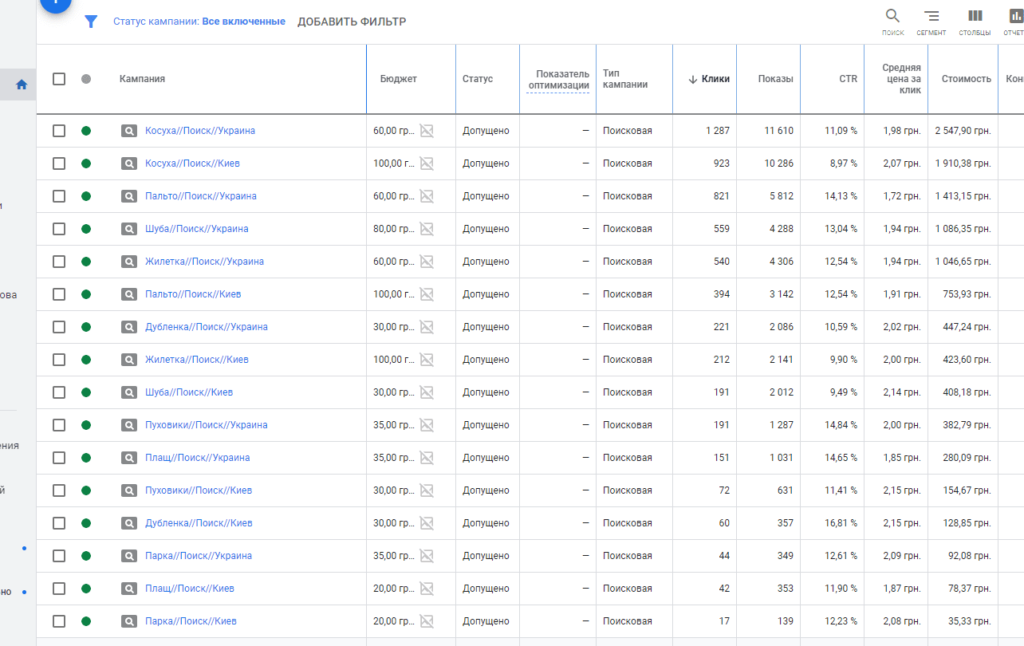This screenshot has height=646, width=1024.
Task: Check the Косуха//Поиск//Киев row checkbox
Action: (x=59, y=163)
